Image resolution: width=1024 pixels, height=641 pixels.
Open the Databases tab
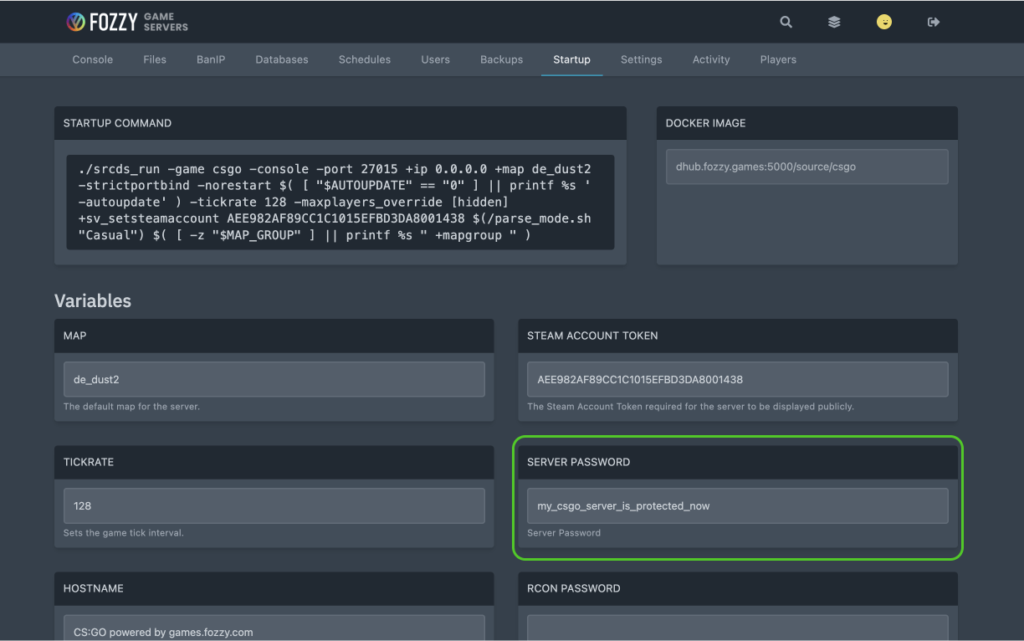[x=281, y=59]
